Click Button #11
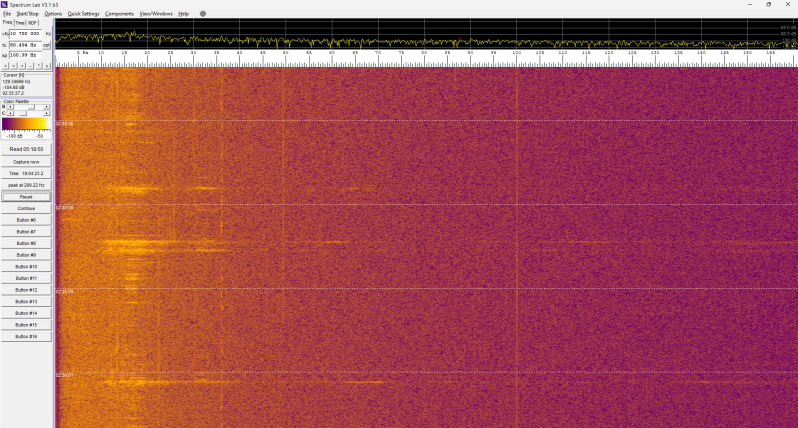 [x=26, y=278]
